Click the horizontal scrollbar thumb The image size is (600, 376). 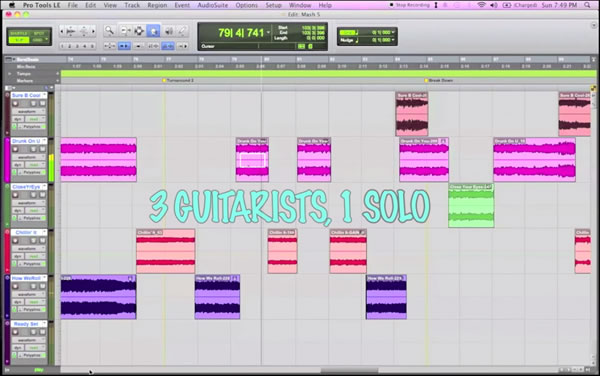(x=349, y=370)
